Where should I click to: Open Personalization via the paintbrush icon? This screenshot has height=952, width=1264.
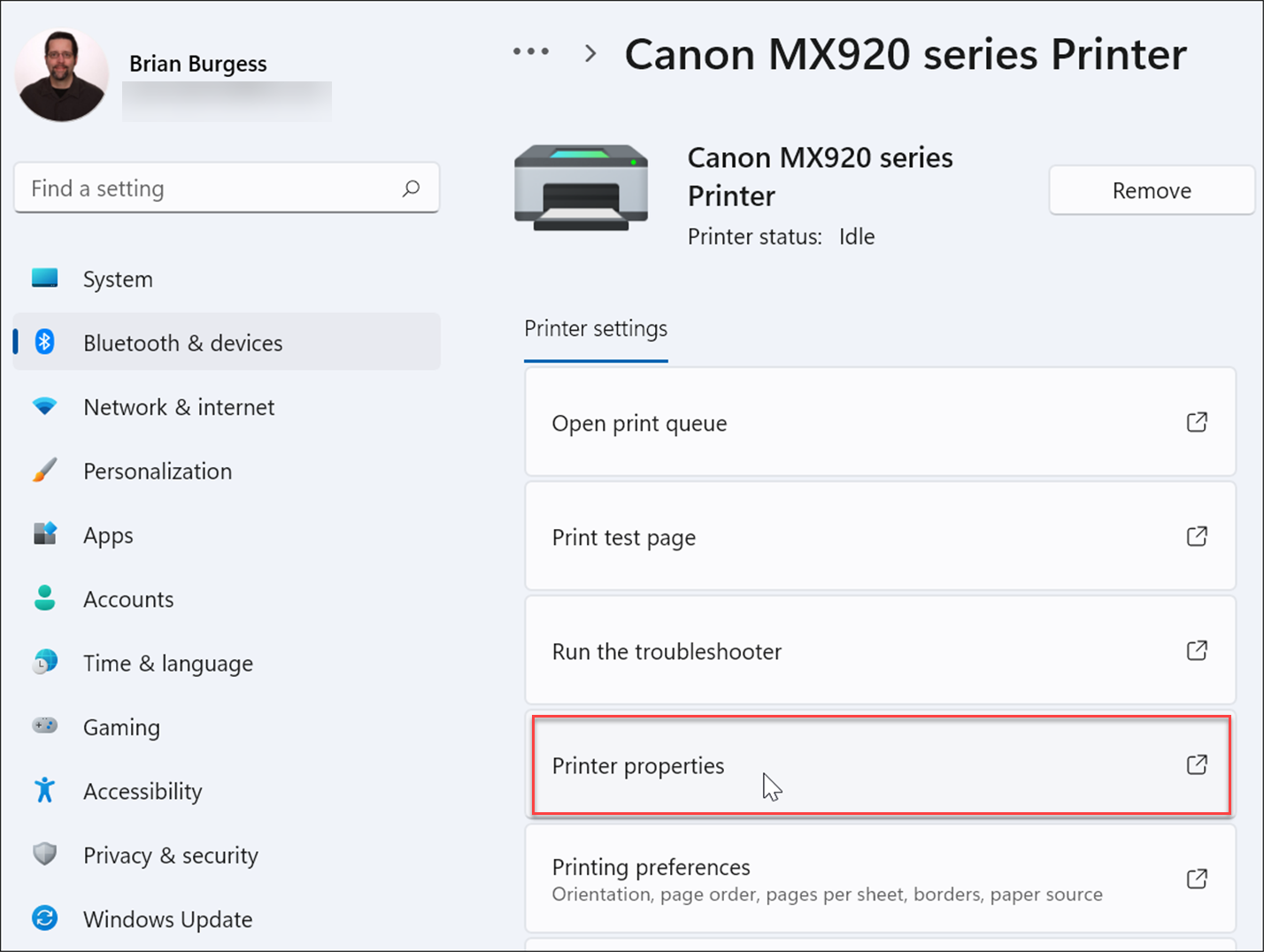pos(44,471)
